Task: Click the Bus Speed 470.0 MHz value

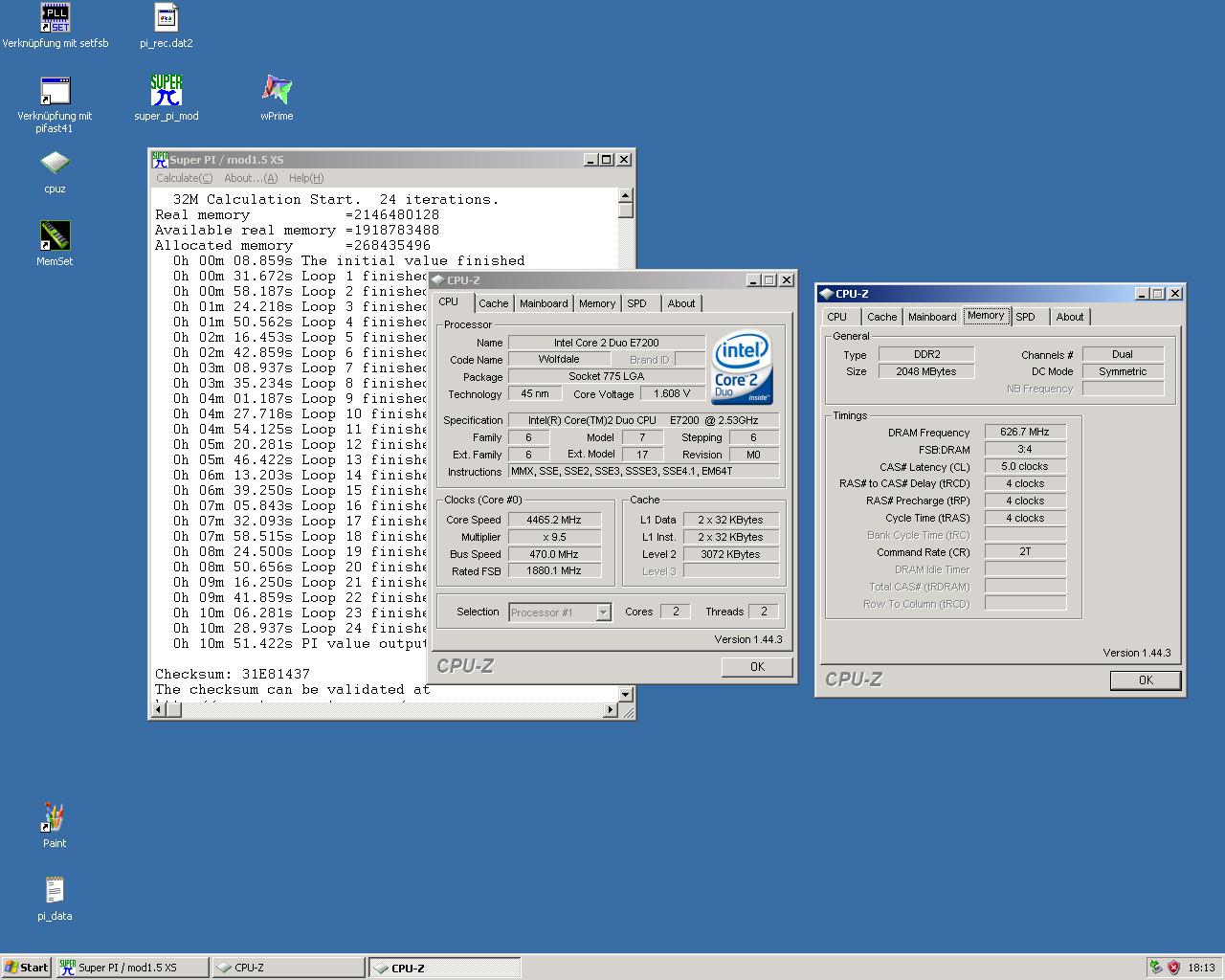Action: (554, 554)
